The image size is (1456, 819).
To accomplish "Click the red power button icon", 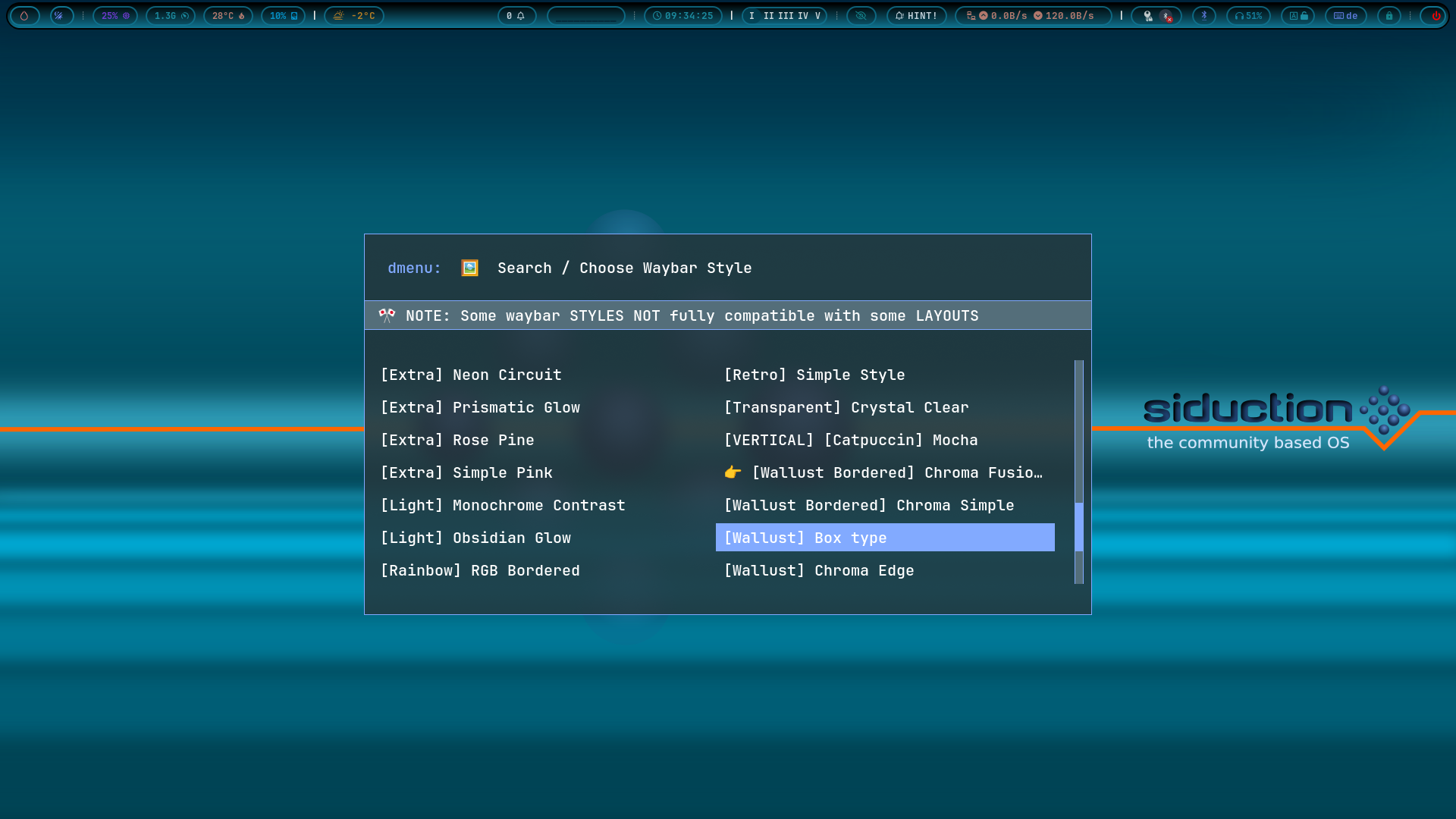I will pos(1435,16).
